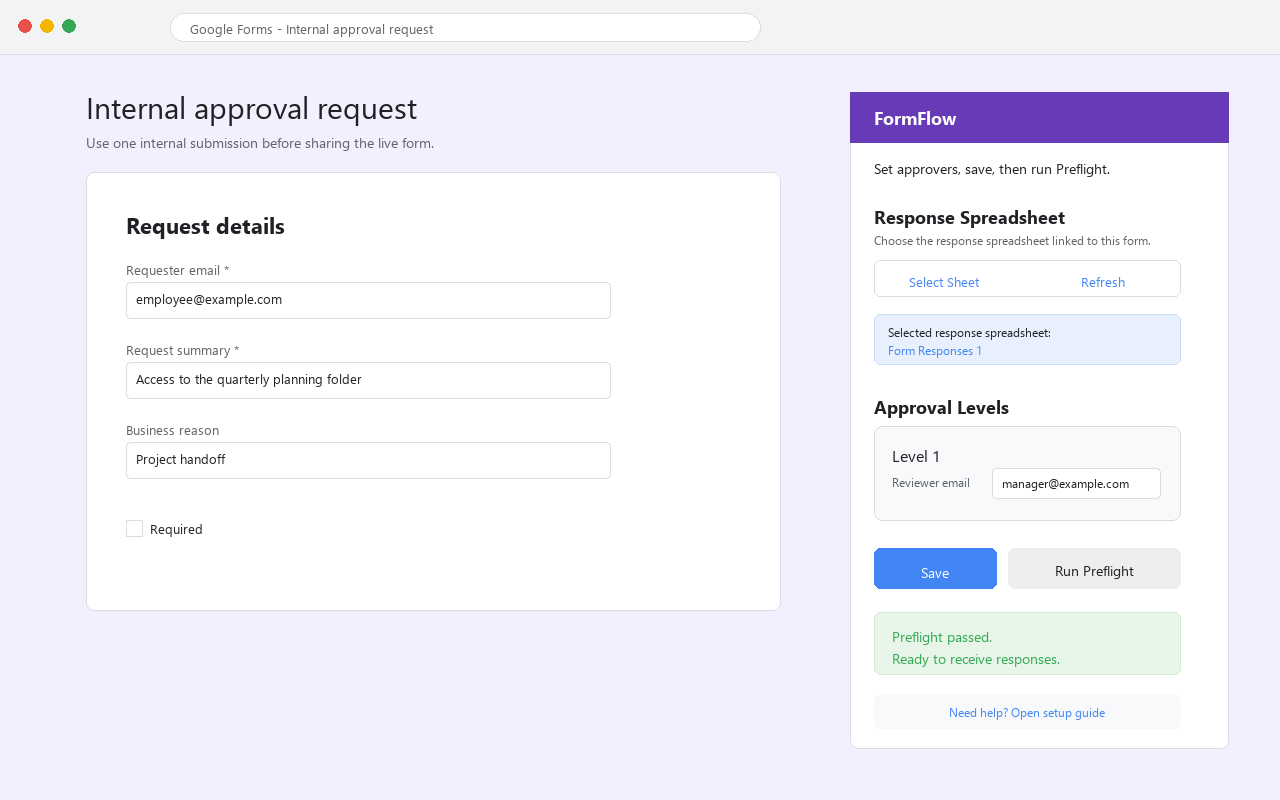Click the 'Use one internal submission' subtitle
The width and height of the screenshot is (1280, 800).
260,143
